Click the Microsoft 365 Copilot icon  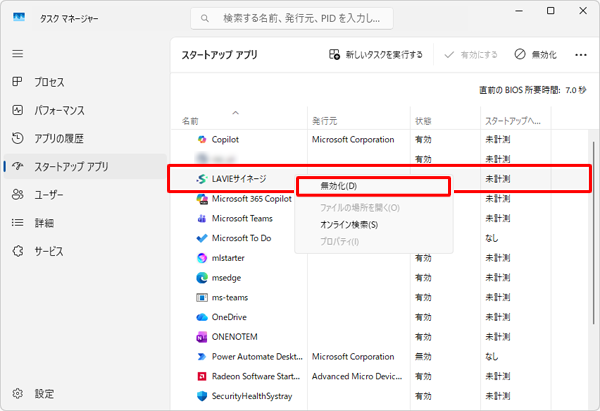click(202, 199)
